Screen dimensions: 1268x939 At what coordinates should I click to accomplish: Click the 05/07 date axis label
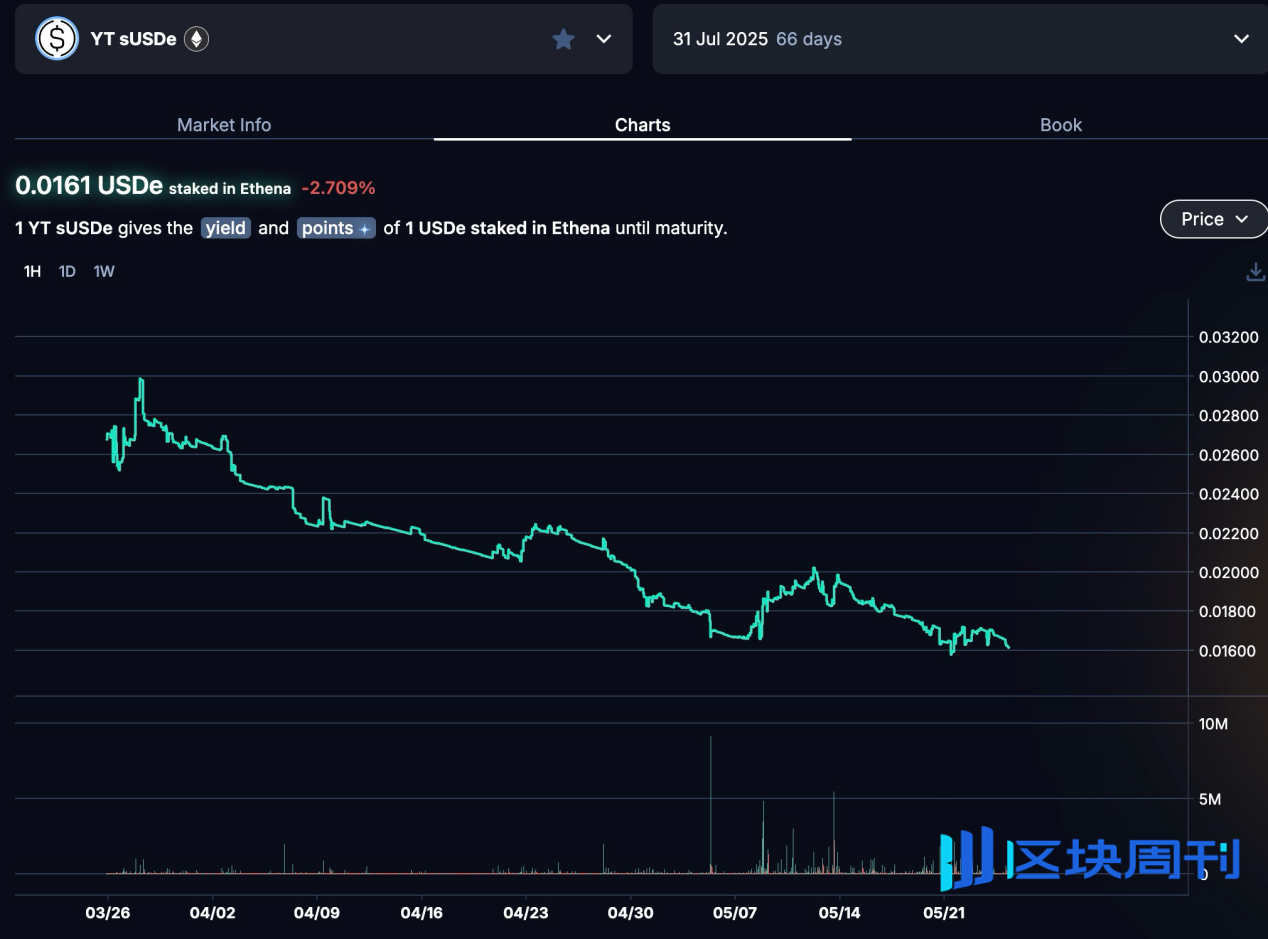pos(735,913)
